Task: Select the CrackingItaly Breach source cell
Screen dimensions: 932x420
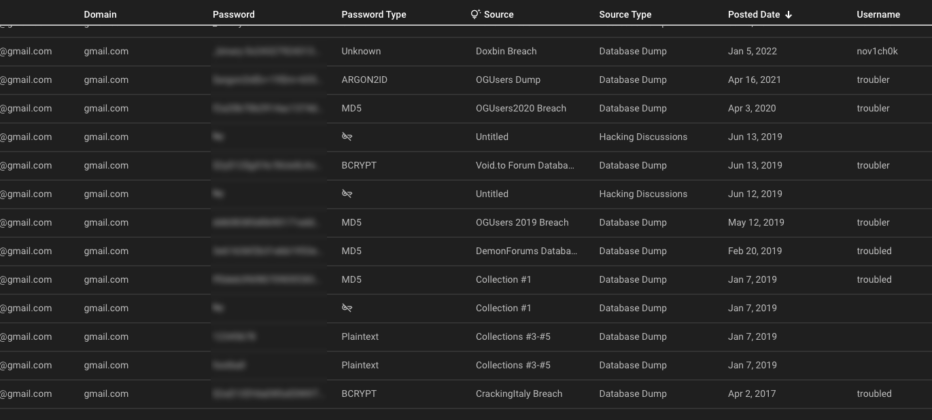Action: [x=519, y=393]
